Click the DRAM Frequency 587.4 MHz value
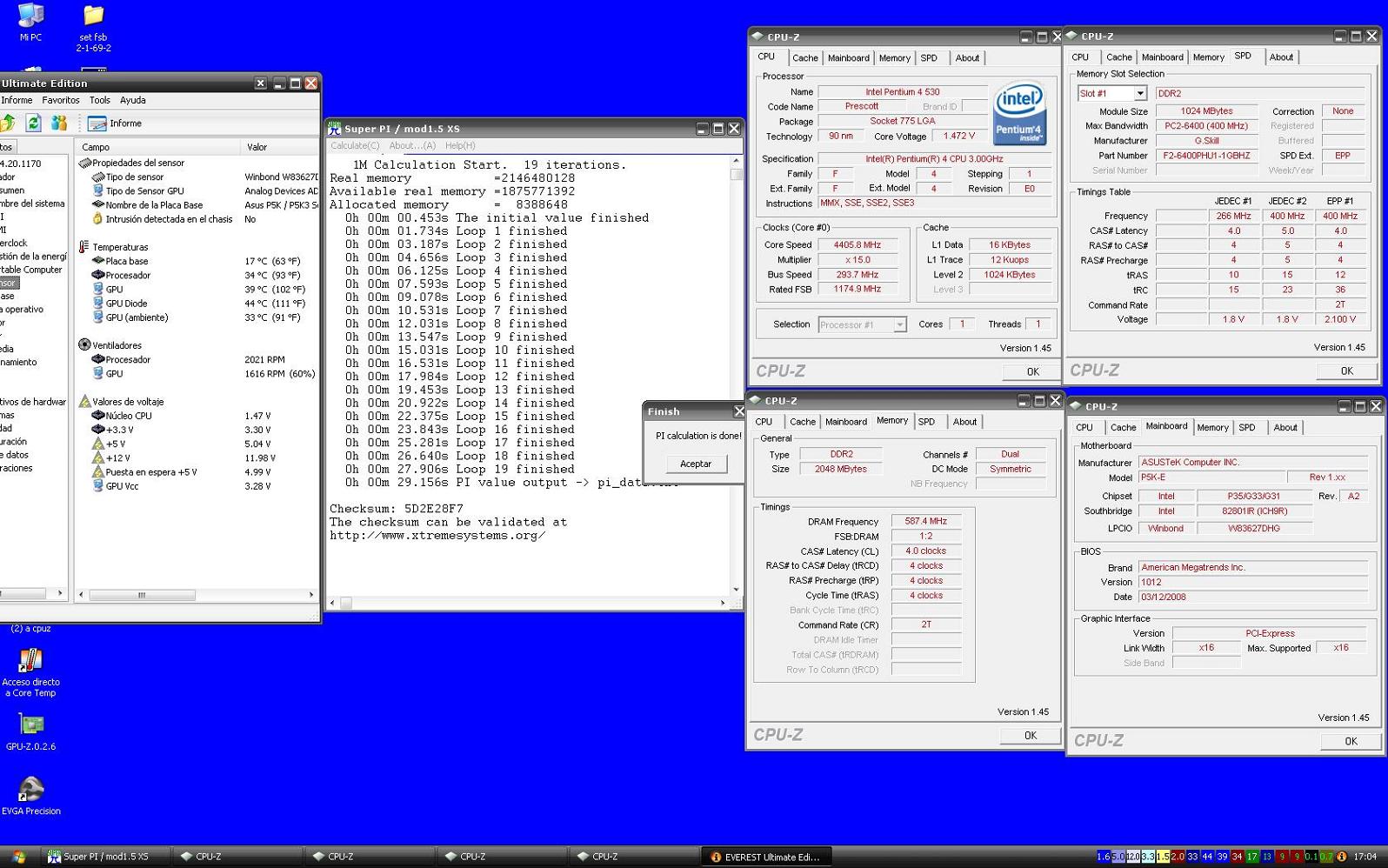1388x868 pixels. point(925,522)
